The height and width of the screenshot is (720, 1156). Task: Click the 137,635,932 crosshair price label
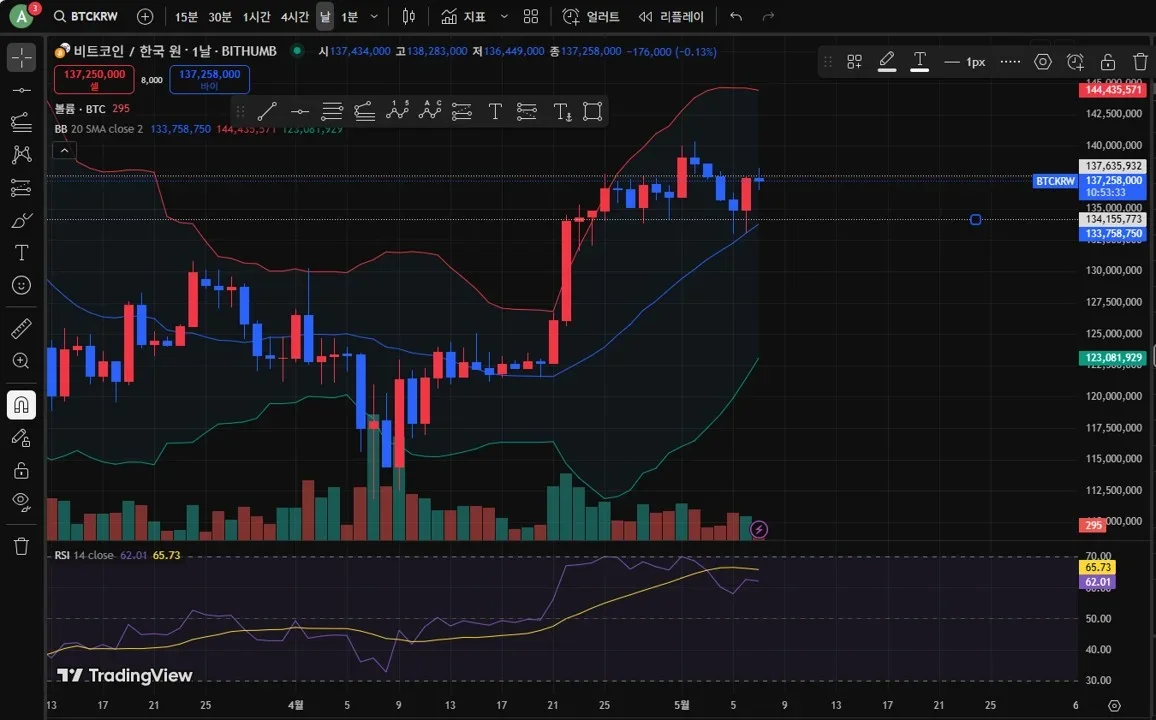point(1113,167)
